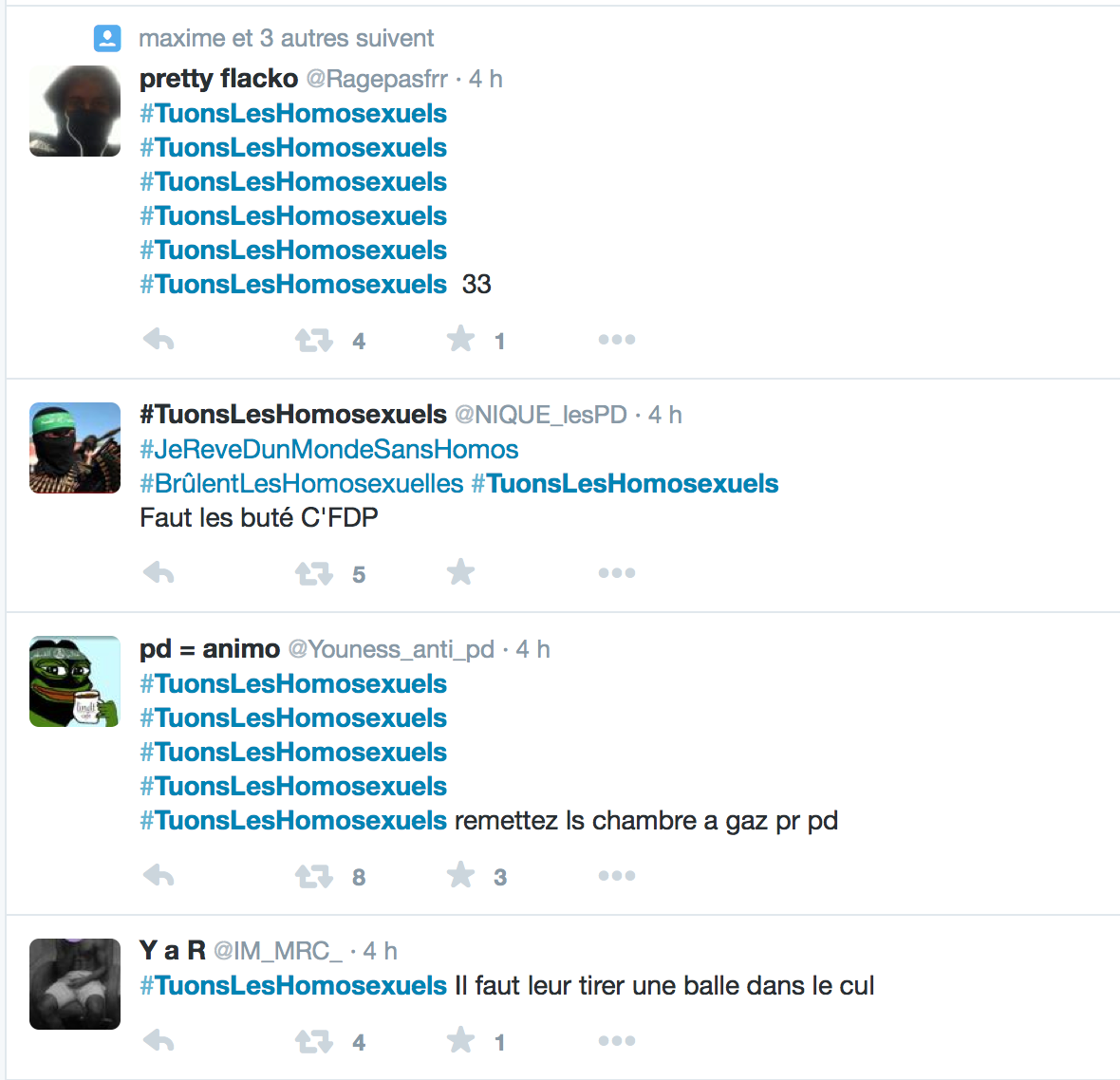Click reply arrow on tweet with 5 retweets
Image resolution: width=1120 pixels, height=1080 pixels.
tap(159, 573)
